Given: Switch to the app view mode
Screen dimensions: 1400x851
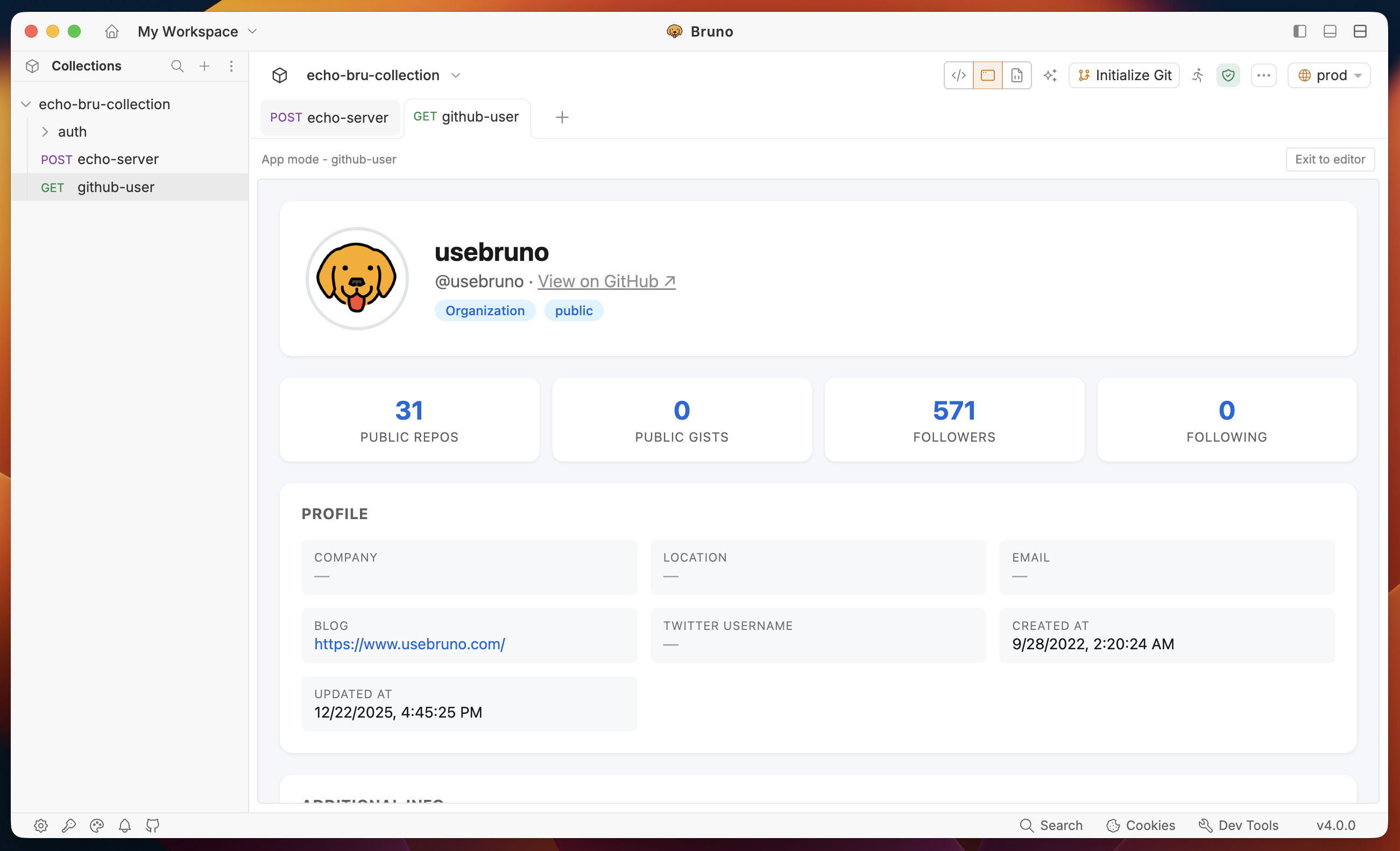Looking at the screenshot, I should pos(987,75).
